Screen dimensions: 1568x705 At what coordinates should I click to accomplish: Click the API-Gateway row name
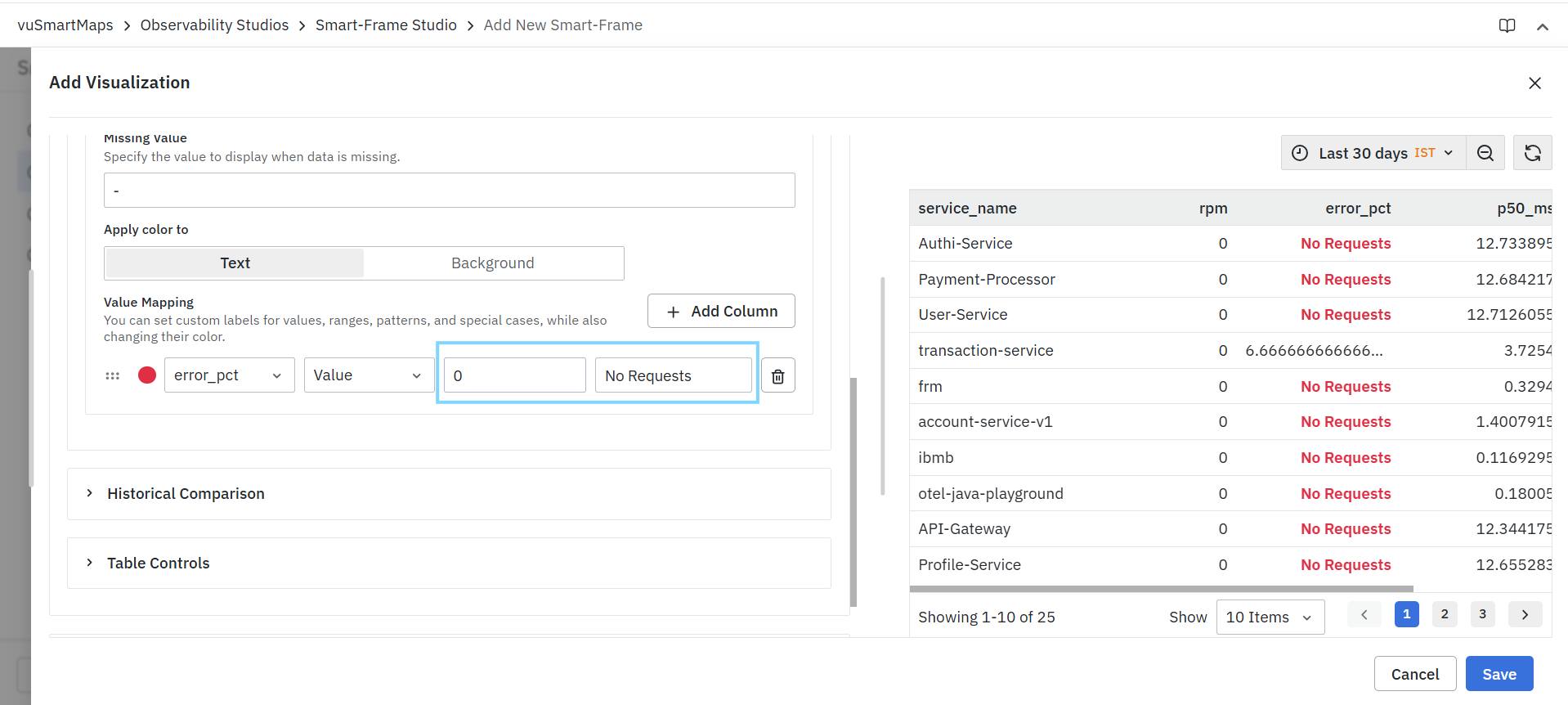(x=965, y=529)
